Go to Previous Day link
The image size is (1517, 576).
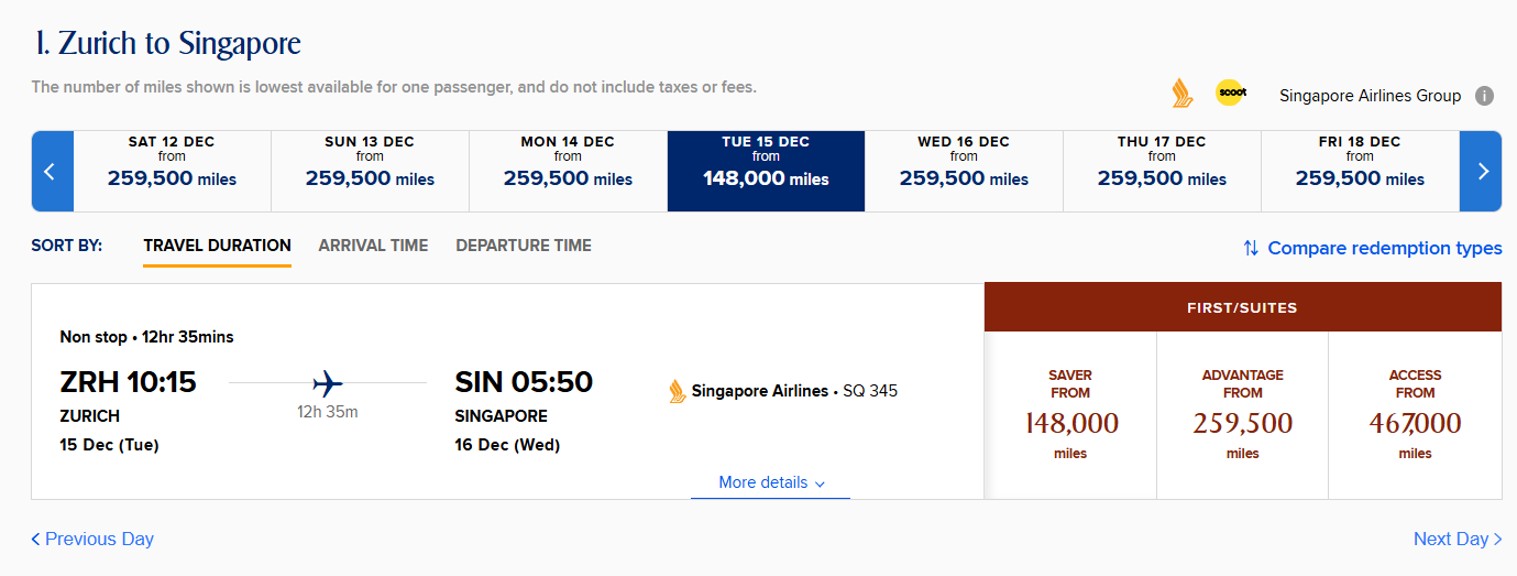click(92, 539)
